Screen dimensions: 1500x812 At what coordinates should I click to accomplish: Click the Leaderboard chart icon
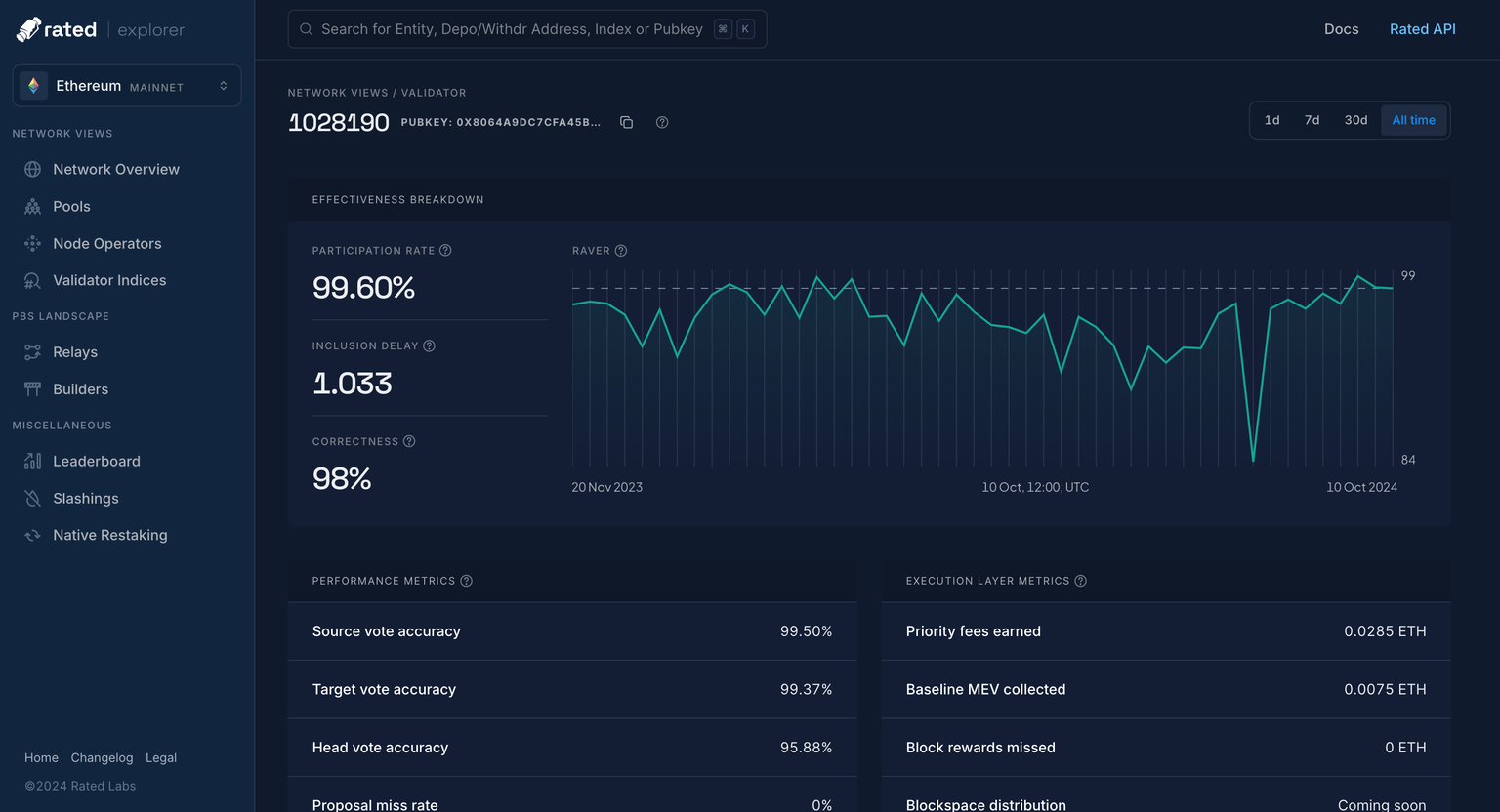pos(32,461)
